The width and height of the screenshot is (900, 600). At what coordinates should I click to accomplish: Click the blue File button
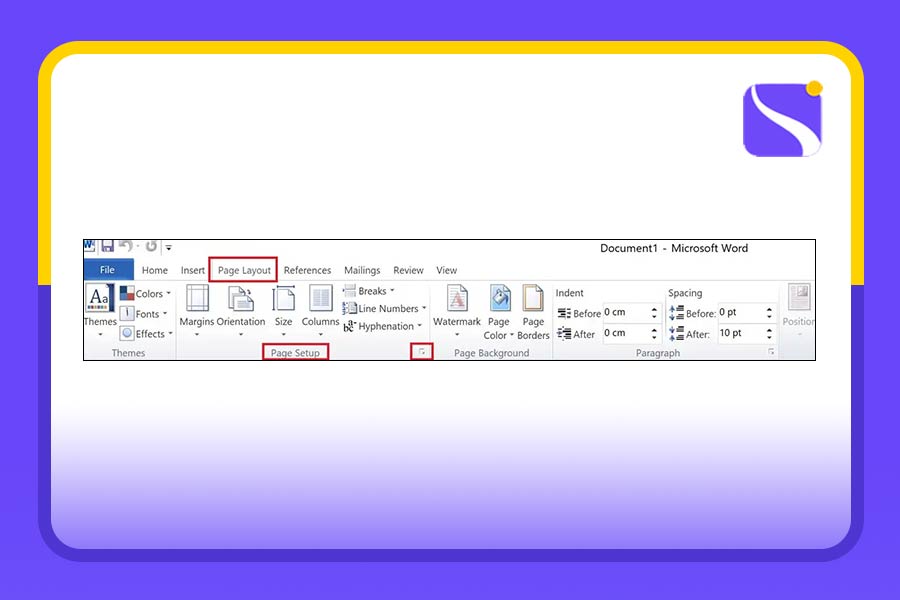108,270
